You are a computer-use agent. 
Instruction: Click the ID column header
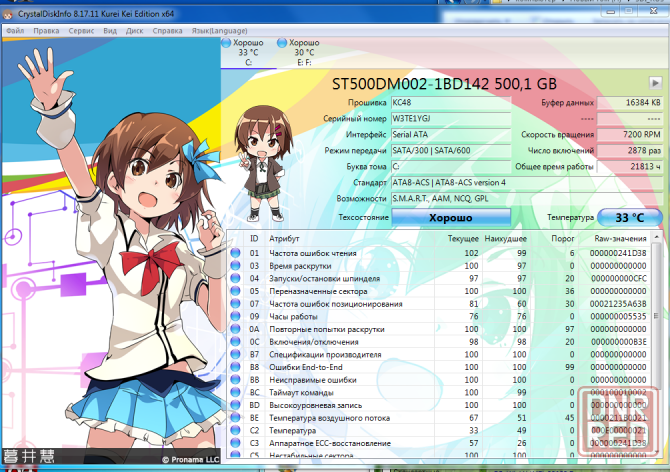254,239
